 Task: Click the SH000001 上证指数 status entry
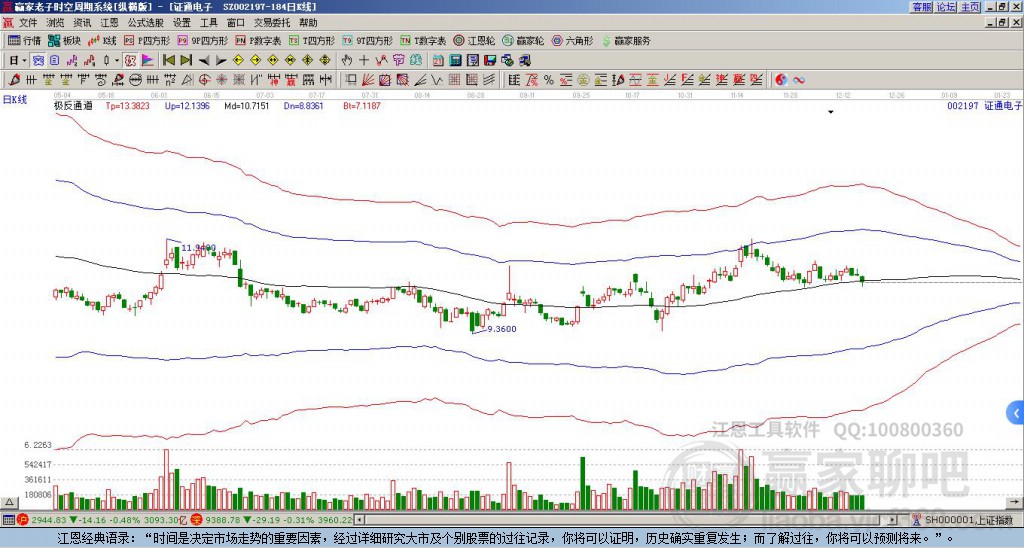969,520
